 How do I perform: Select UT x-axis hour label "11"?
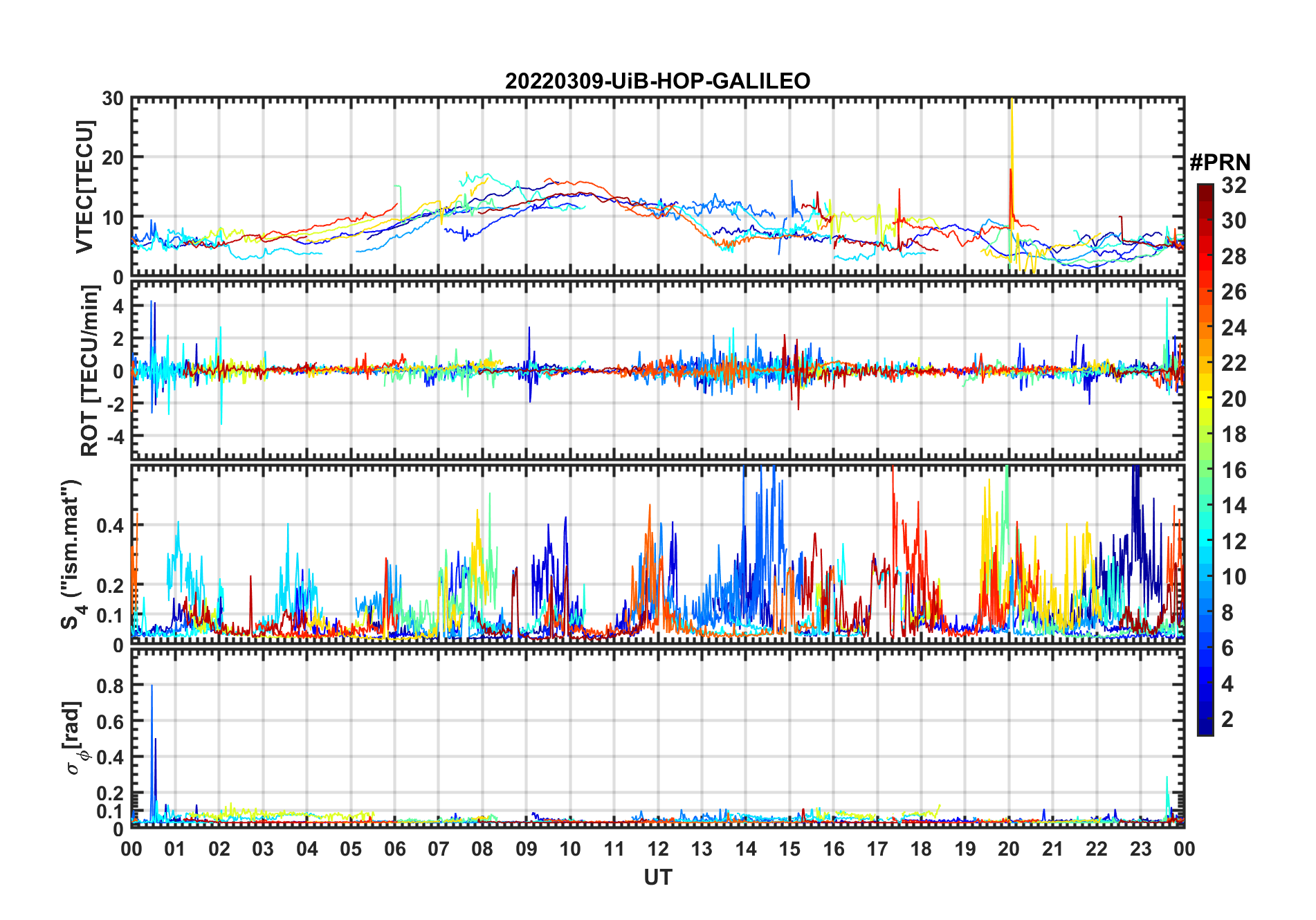614,849
